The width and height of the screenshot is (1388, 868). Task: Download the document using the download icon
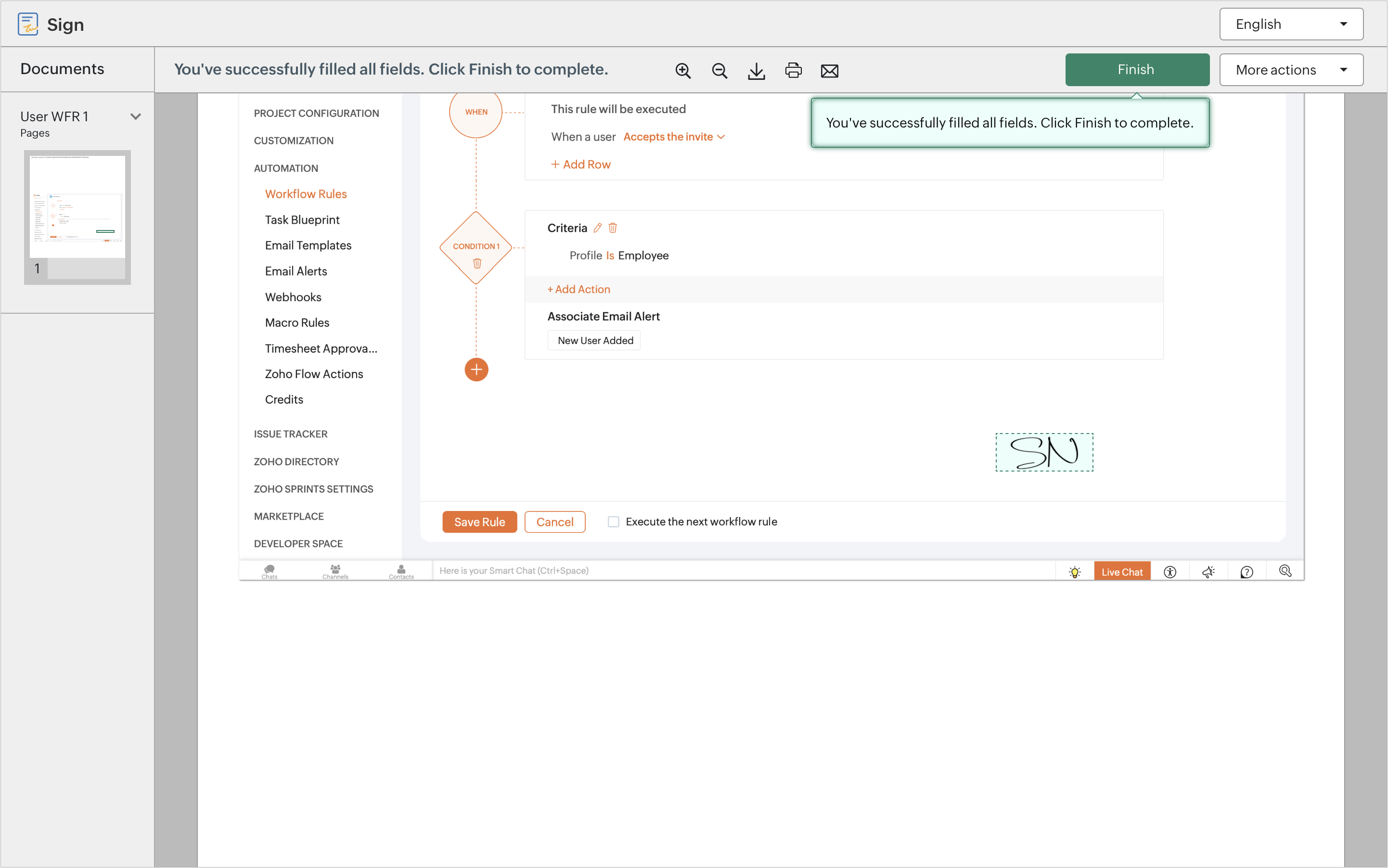(x=756, y=71)
